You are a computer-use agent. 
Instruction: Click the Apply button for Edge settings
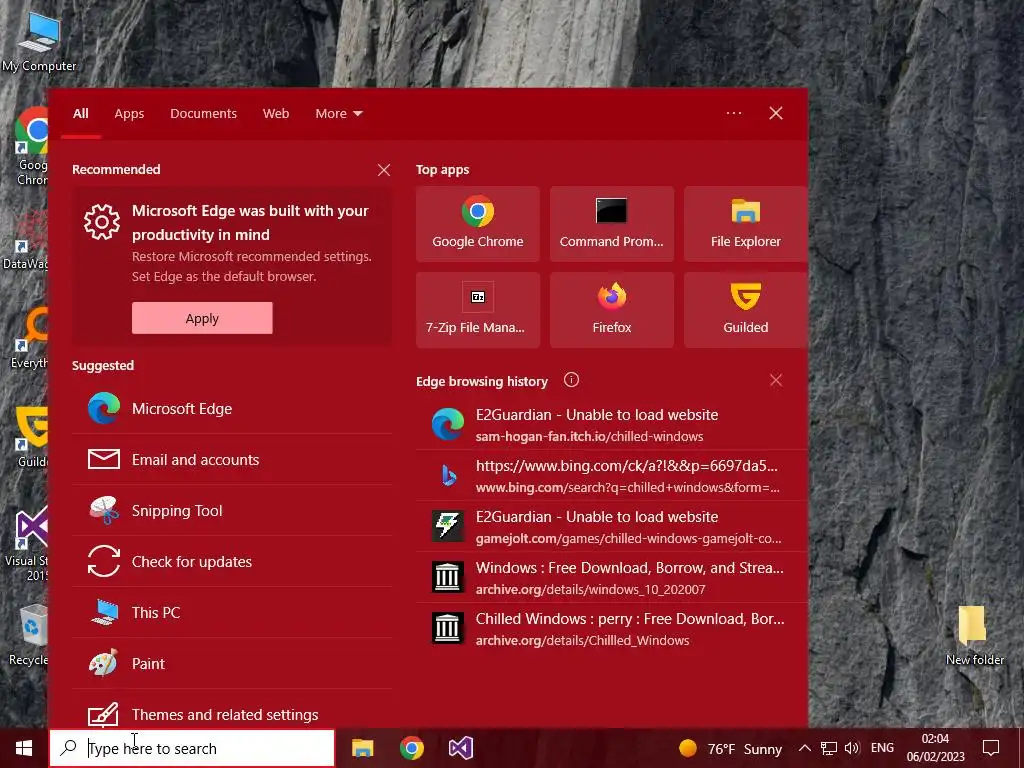pyautogui.click(x=202, y=318)
